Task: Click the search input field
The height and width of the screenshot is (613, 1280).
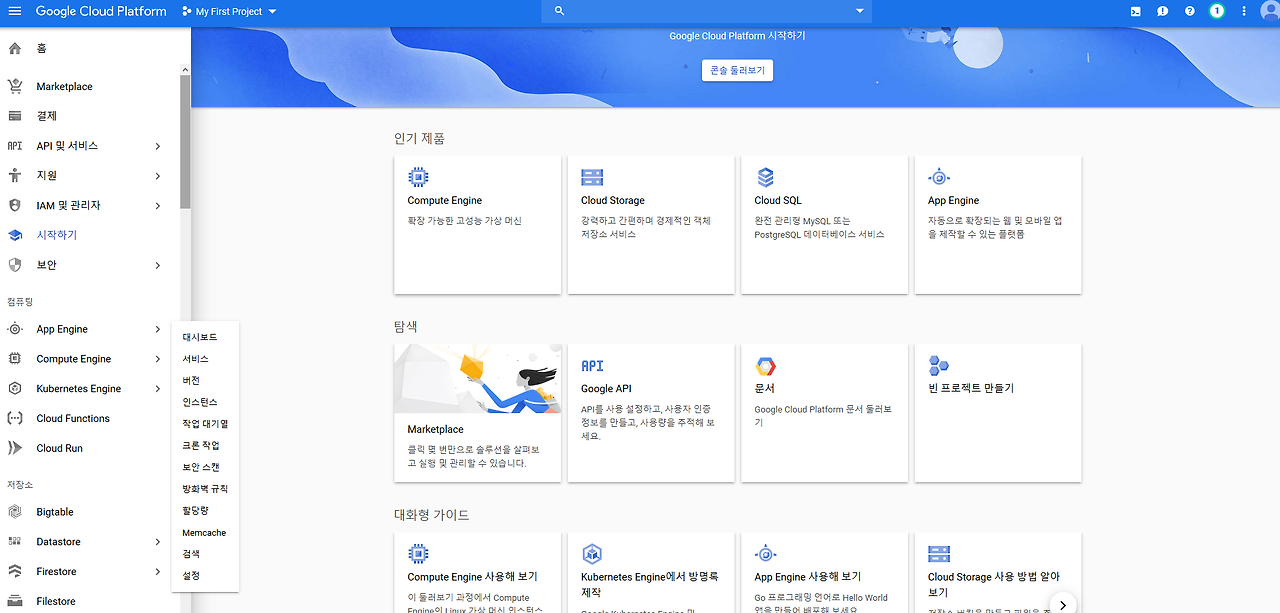Action: point(706,11)
